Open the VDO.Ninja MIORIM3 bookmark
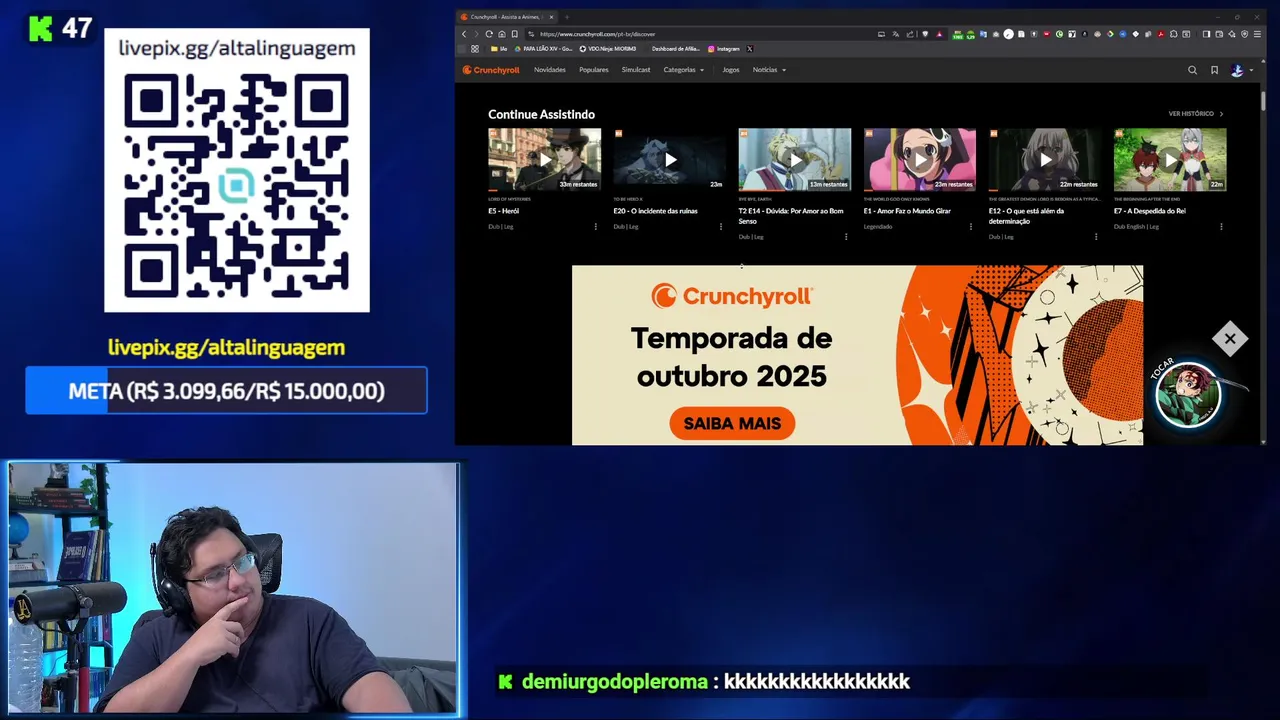Viewport: 1280px width, 720px height. [x=608, y=48]
